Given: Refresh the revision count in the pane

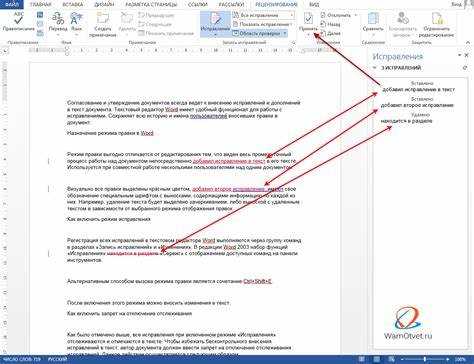Looking at the screenshot, I should [x=465, y=68].
